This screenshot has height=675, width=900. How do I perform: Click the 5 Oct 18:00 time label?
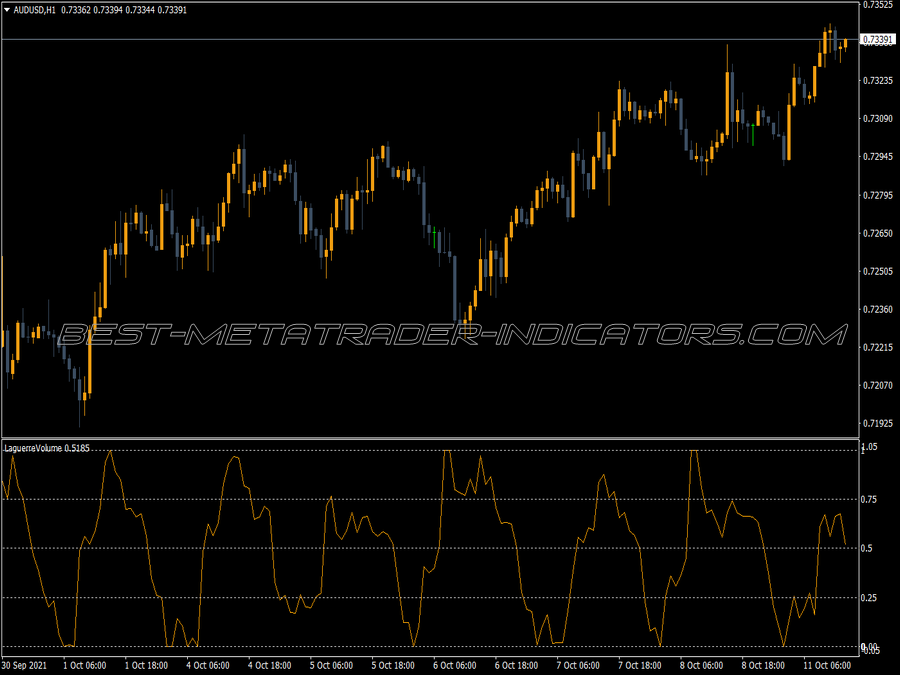pyautogui.click(x=393, y=665)
